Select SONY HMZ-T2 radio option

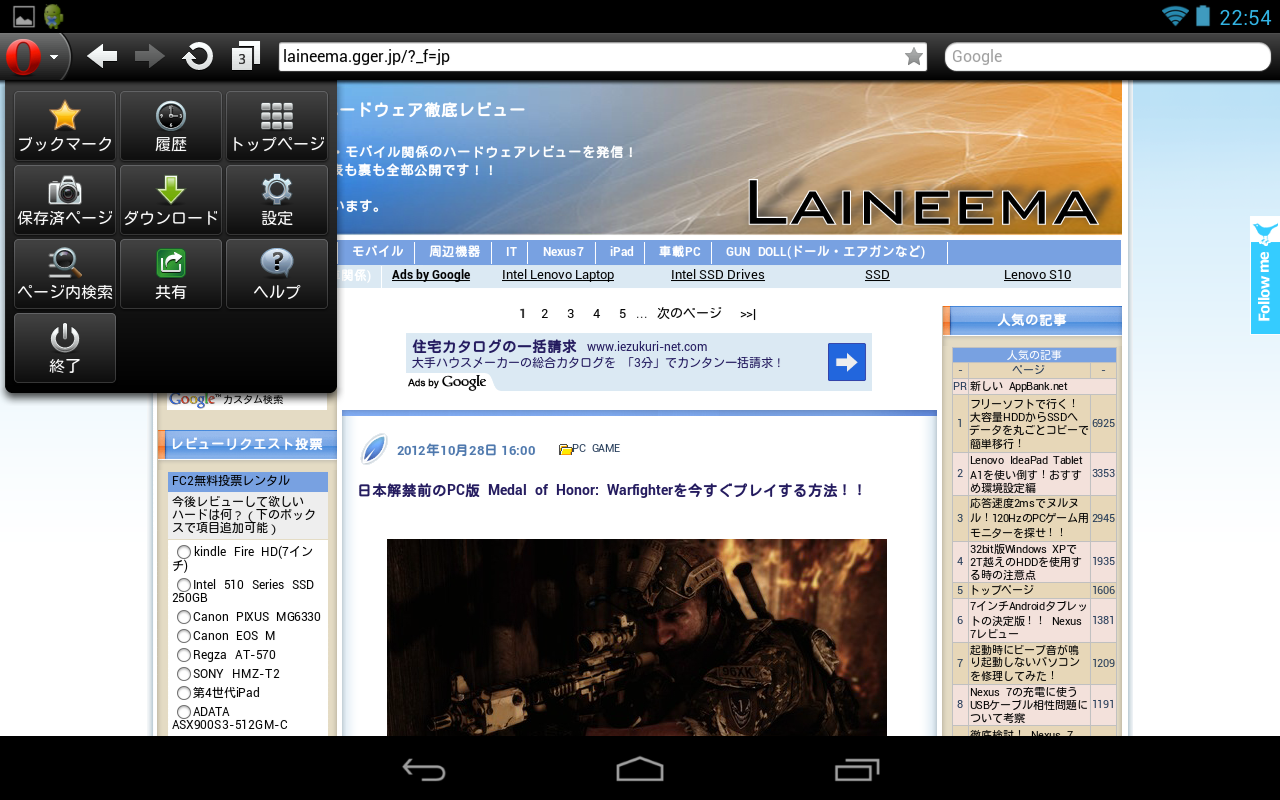click(x=183, y=674)
